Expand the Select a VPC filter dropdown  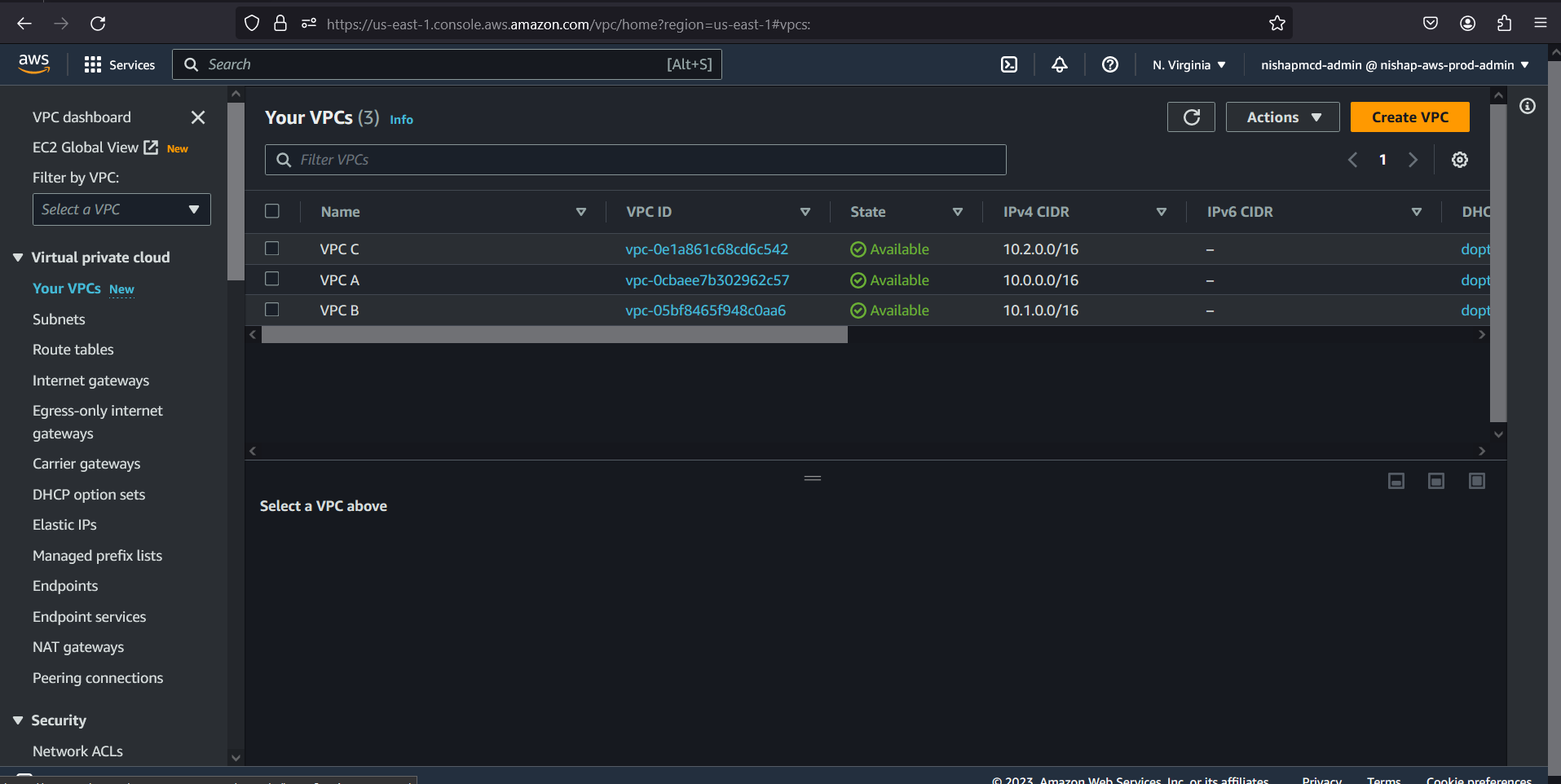click(x=121, y=209)
